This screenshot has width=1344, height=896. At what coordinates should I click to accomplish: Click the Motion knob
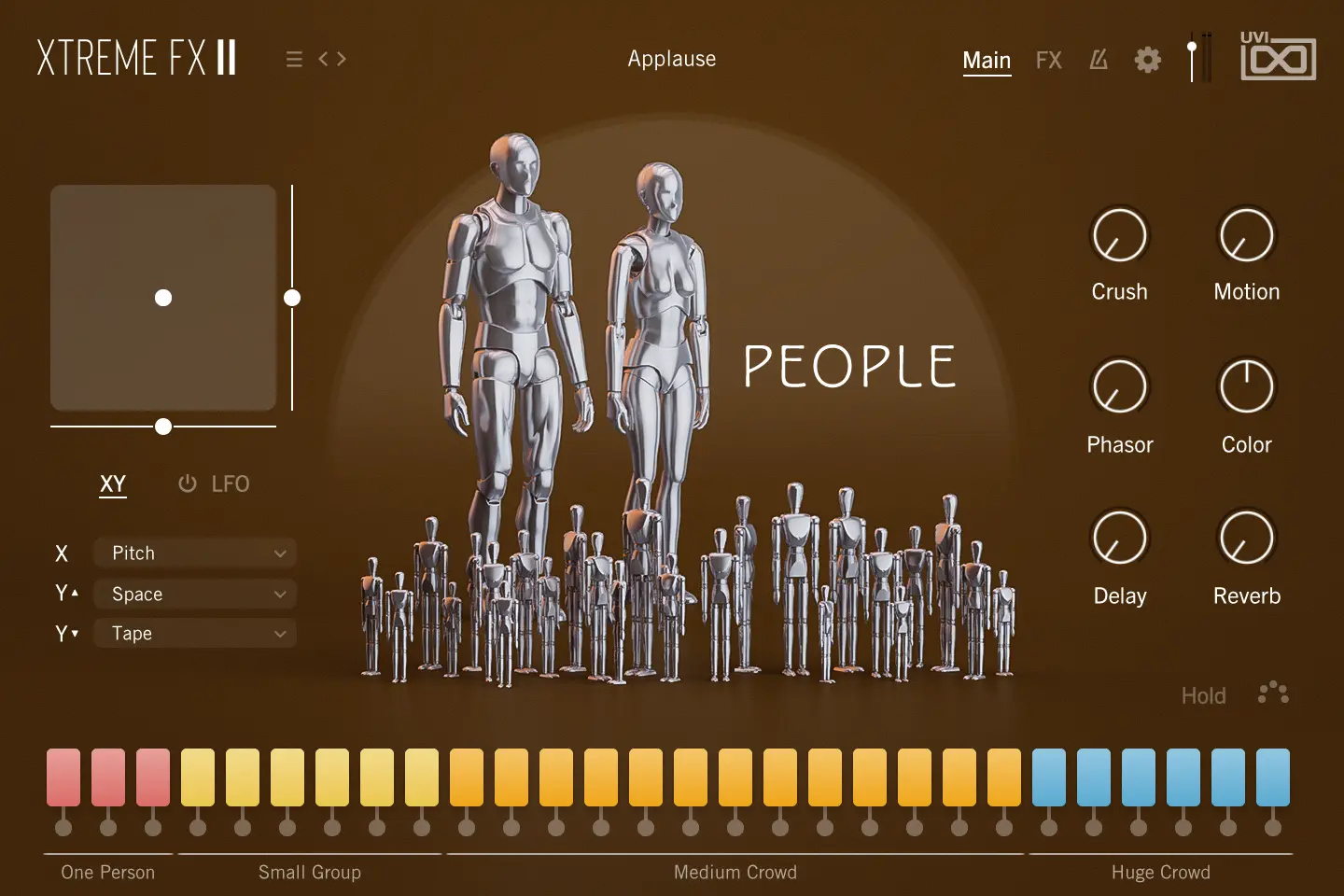click(x=1246, y=235)
